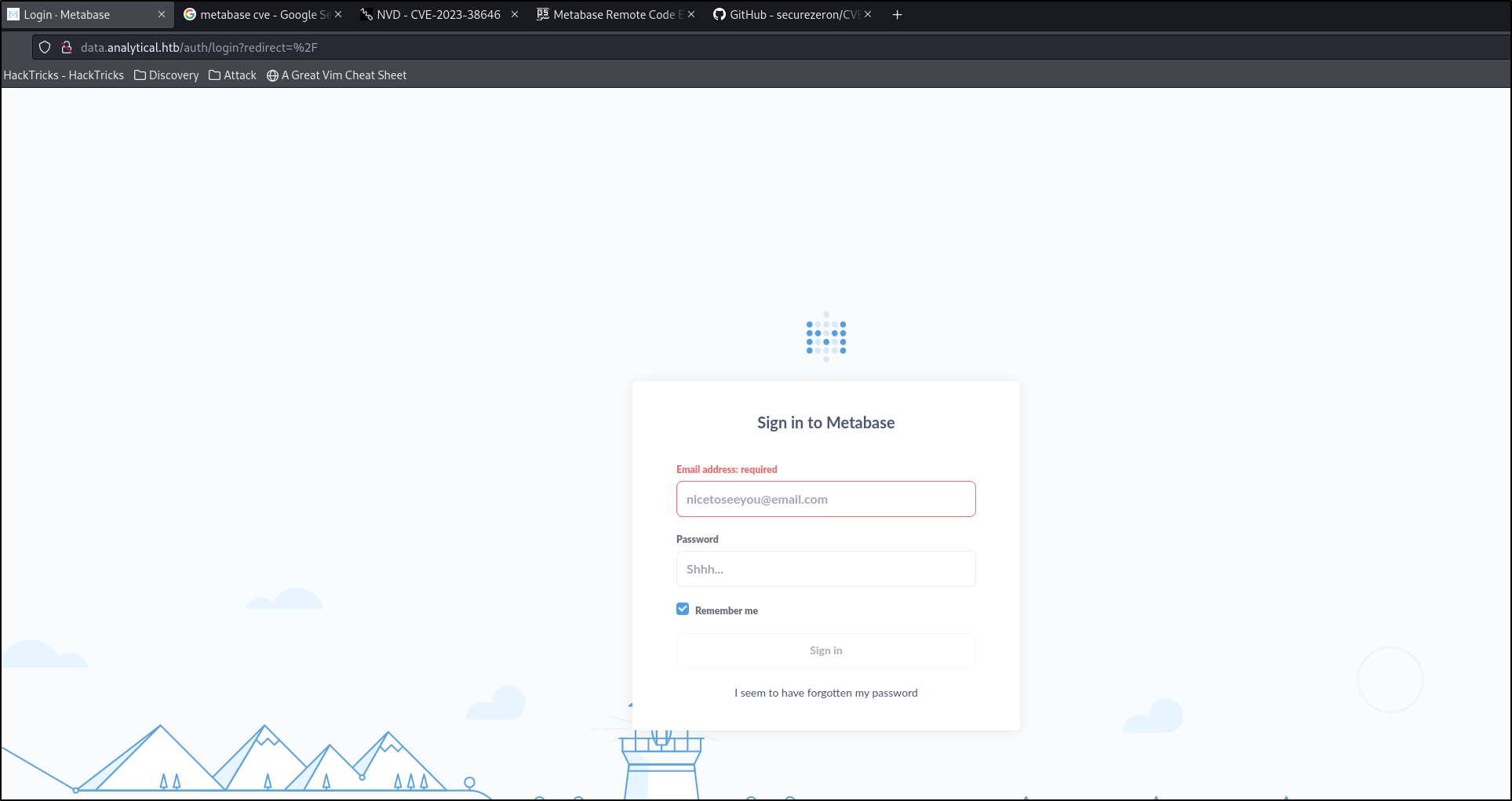Viewport: 1512px width, 801px height.
Task: Open A Great Vim Cheat Sheet bookmark
Action: [337, 75]
